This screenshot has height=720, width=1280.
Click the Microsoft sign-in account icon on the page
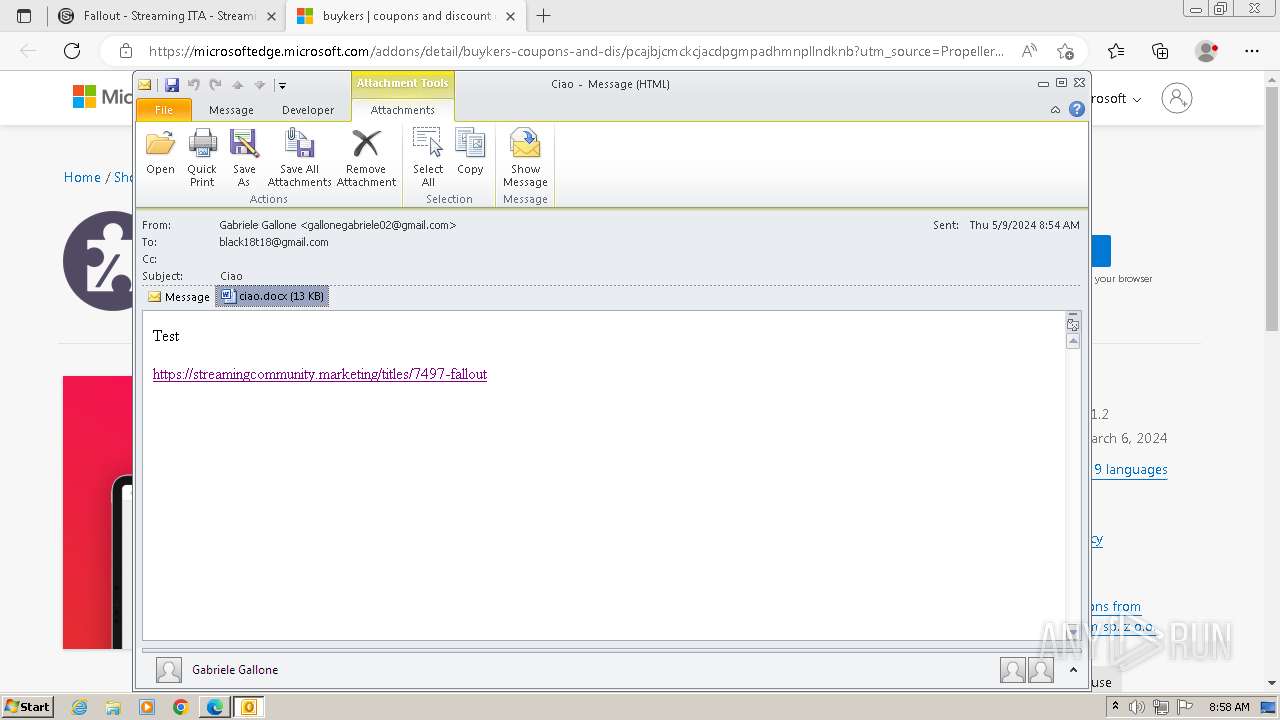[x=1177, y=98]
